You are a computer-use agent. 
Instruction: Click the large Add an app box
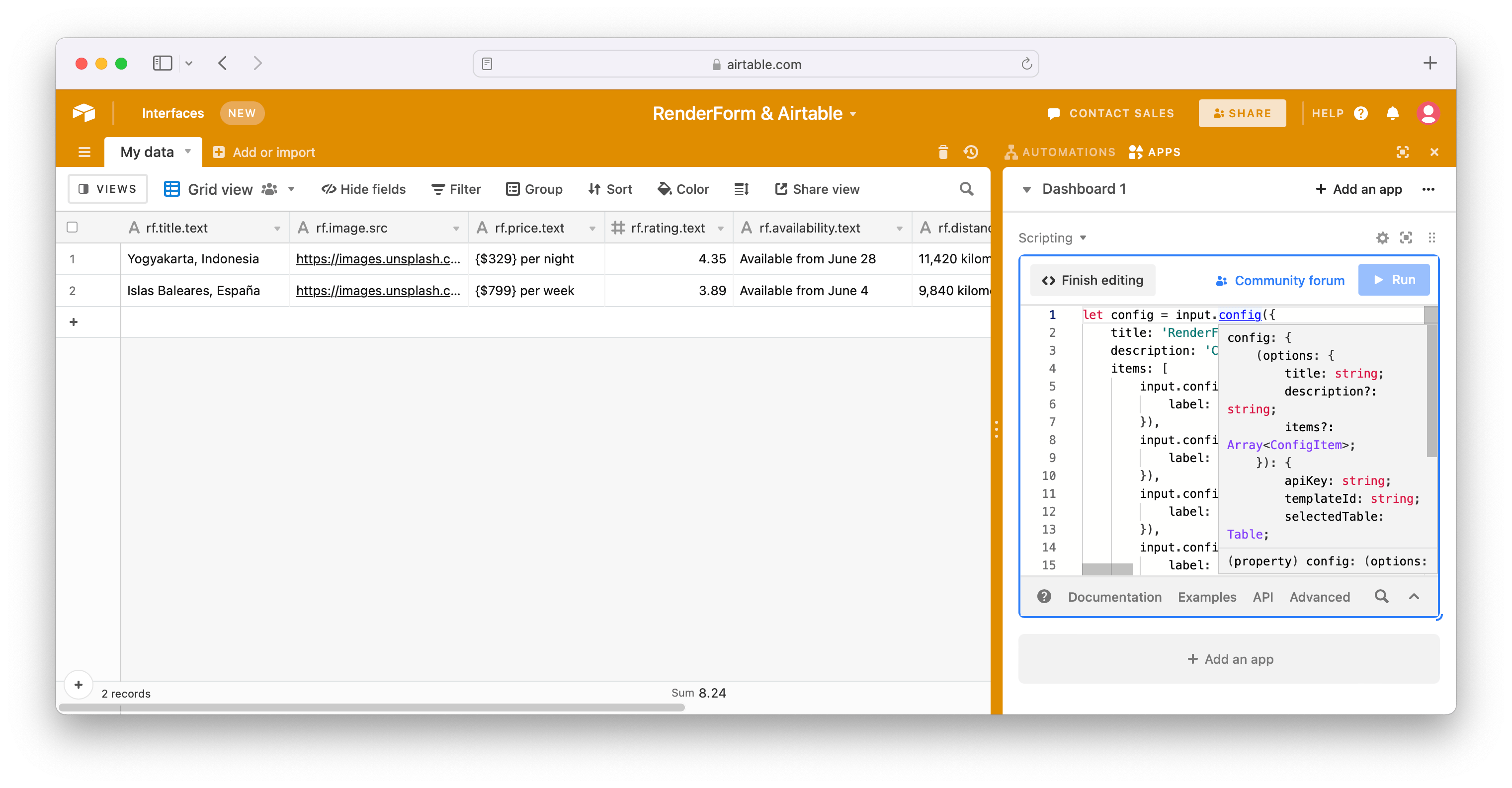tap(1229, 658)
